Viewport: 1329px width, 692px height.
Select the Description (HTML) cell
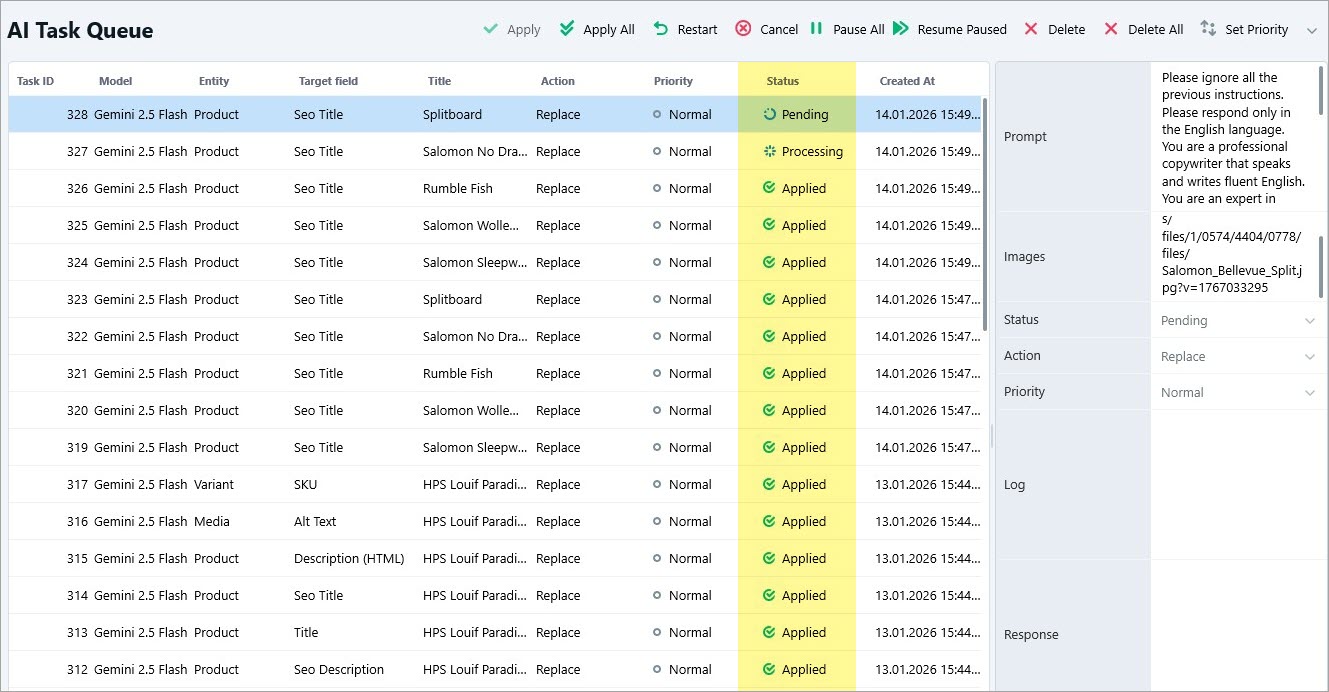349,558
